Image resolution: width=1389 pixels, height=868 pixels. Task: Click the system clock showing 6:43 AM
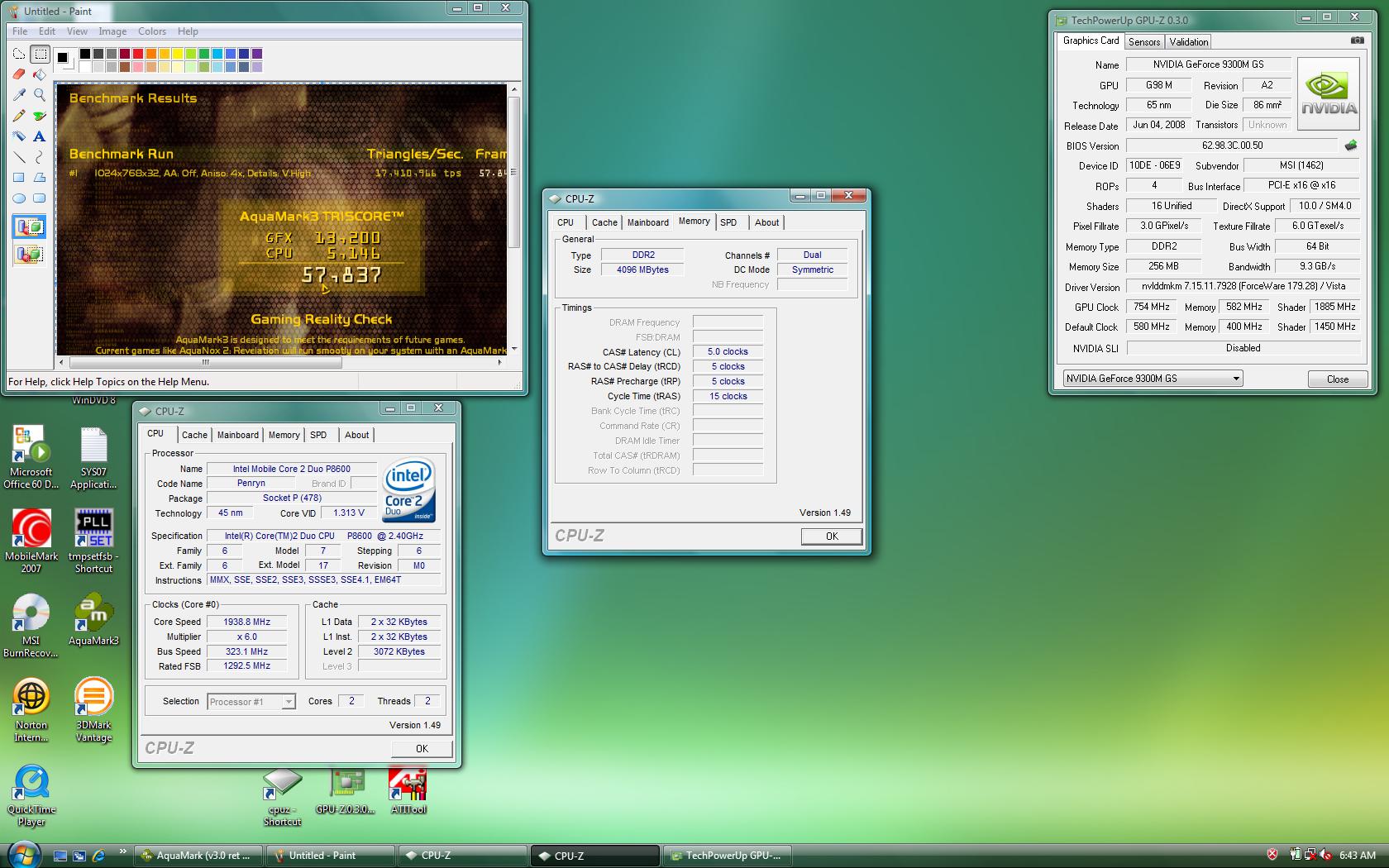tap(1358, 856)
